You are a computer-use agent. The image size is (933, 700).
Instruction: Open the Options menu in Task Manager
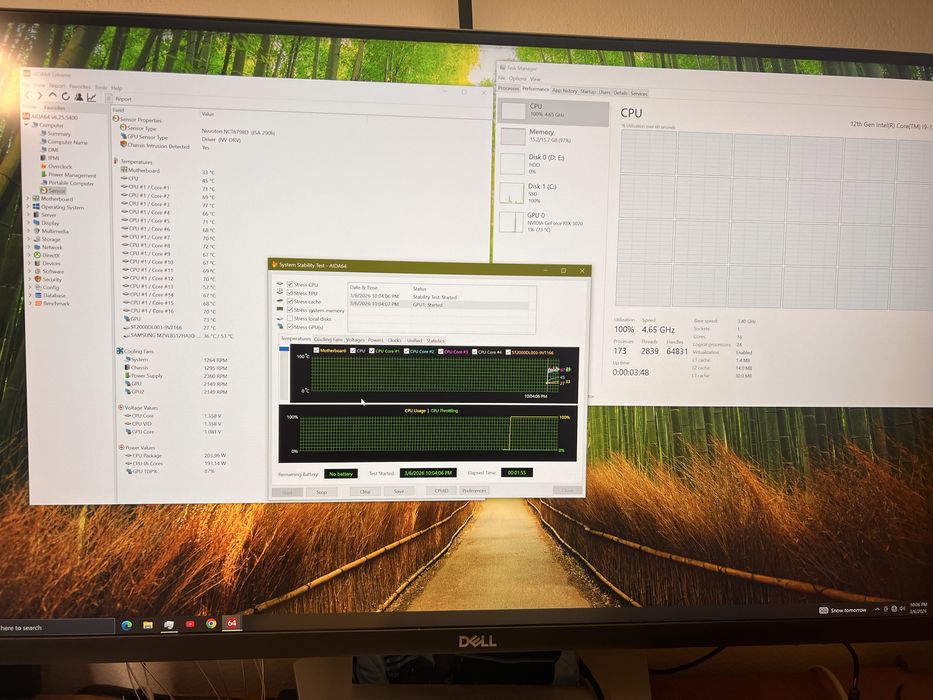518,79
